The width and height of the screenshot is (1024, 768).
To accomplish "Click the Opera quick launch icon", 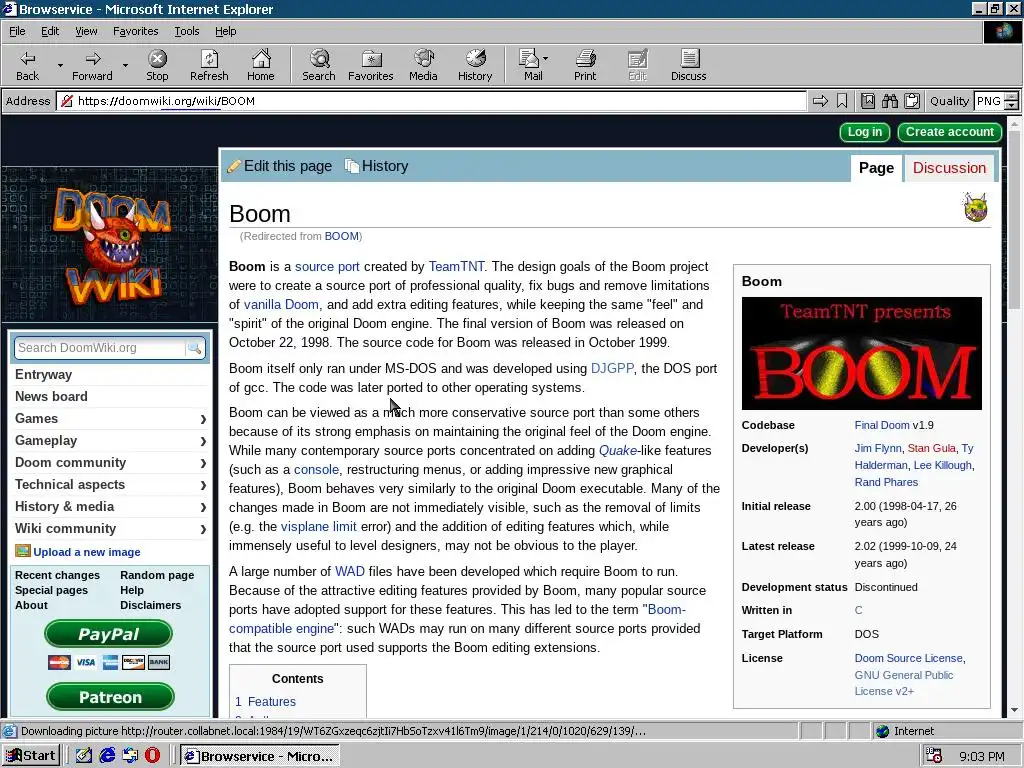I will point(152,756).
